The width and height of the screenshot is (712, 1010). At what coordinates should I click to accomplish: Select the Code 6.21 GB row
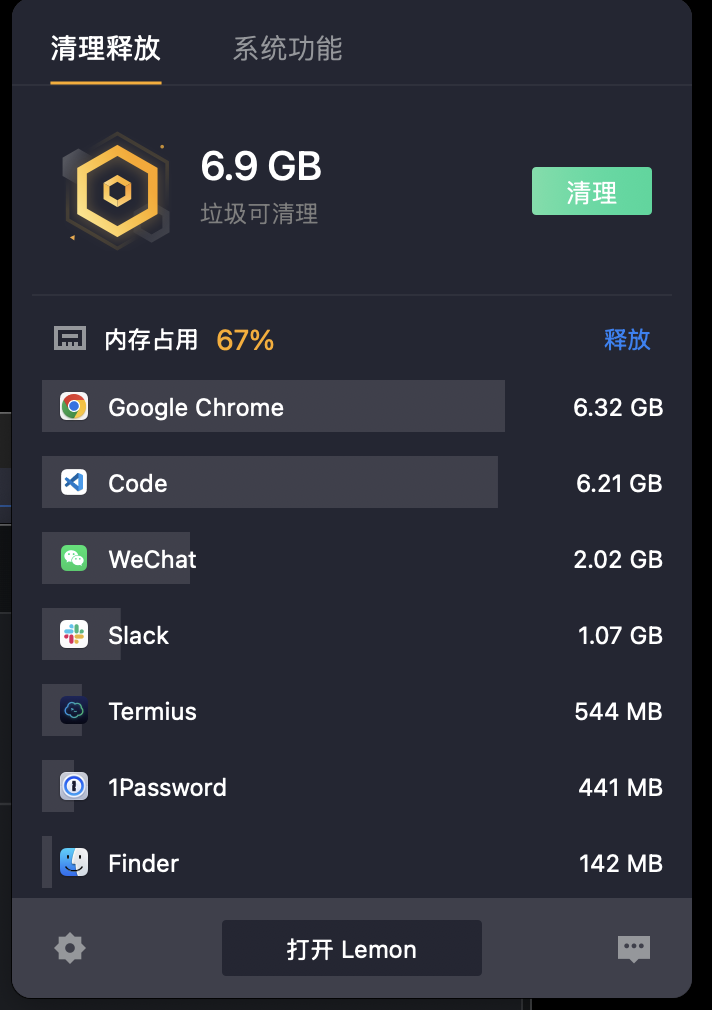click(353, 482)
